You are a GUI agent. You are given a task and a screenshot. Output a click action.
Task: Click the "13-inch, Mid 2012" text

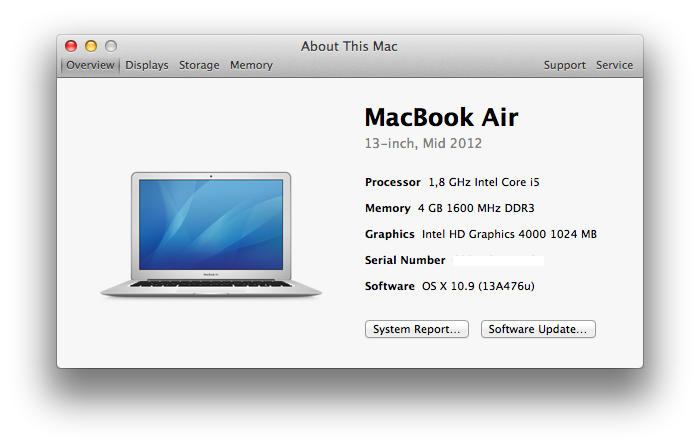click(423, 143)
